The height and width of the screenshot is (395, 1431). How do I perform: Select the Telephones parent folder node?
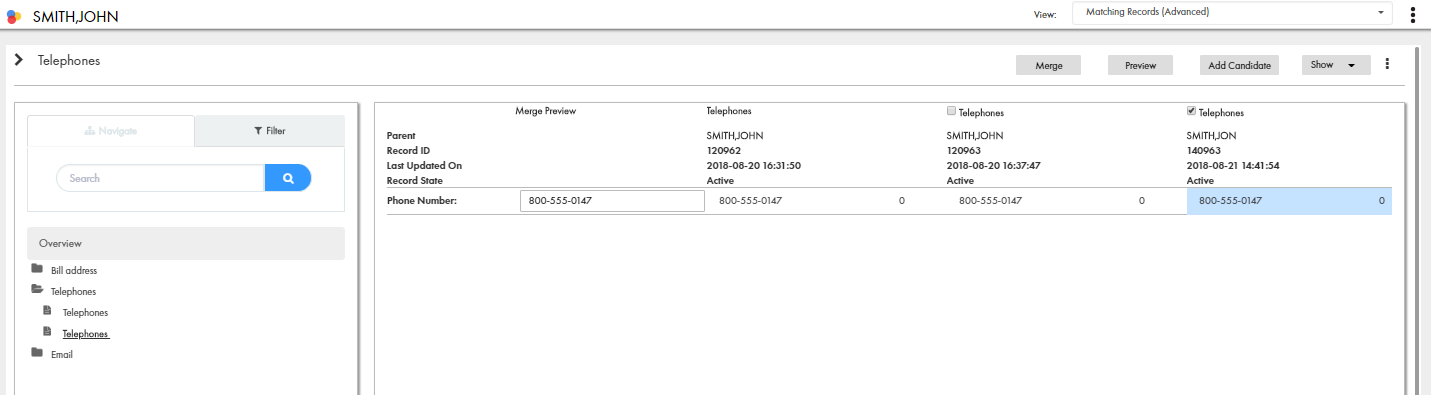pyautogui.click(x=73, y=292)
